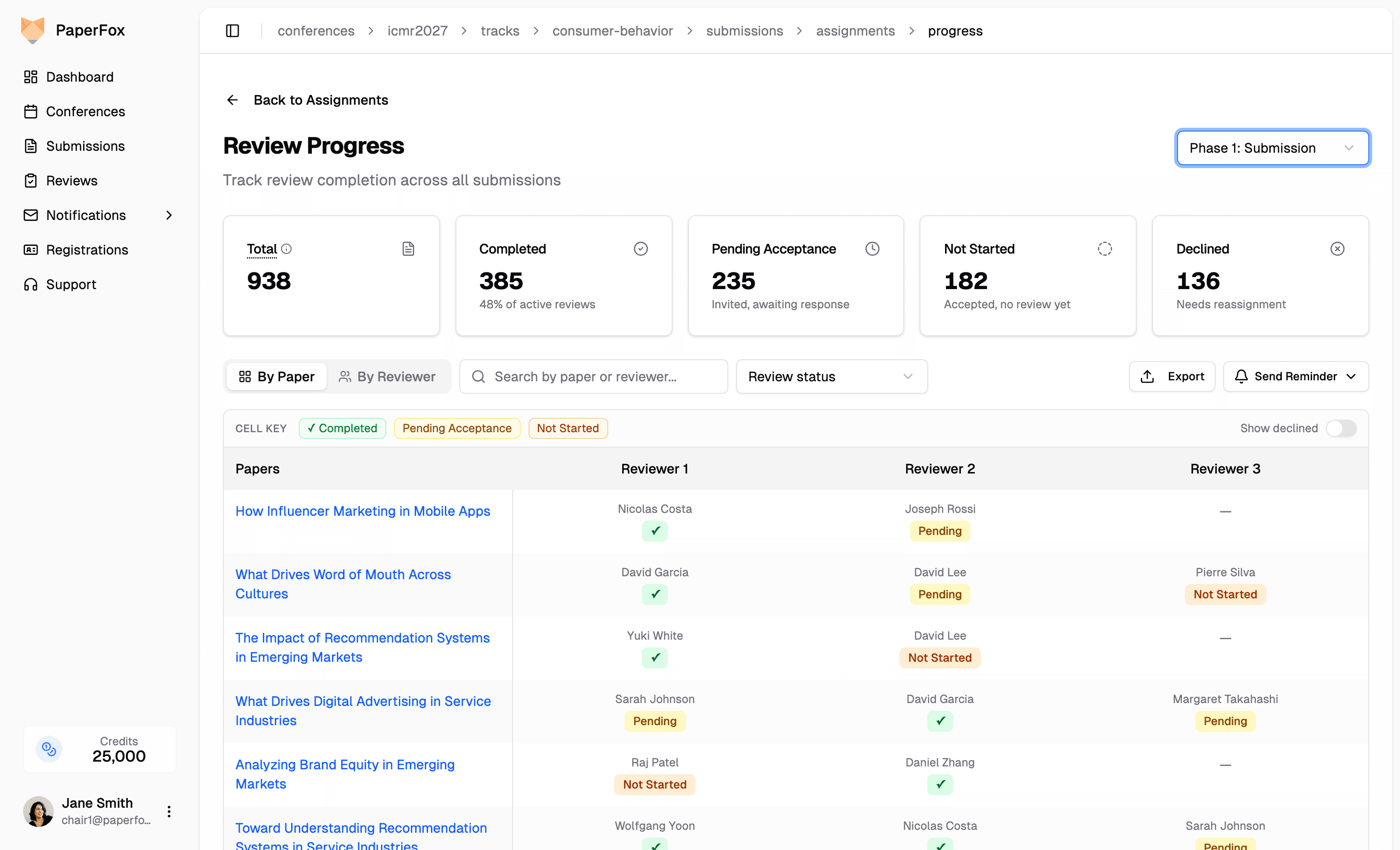The width and height of the screenshot is (1400, 850).
Task: Click the Pending Acceptance cell key chip
Action: 457,428
